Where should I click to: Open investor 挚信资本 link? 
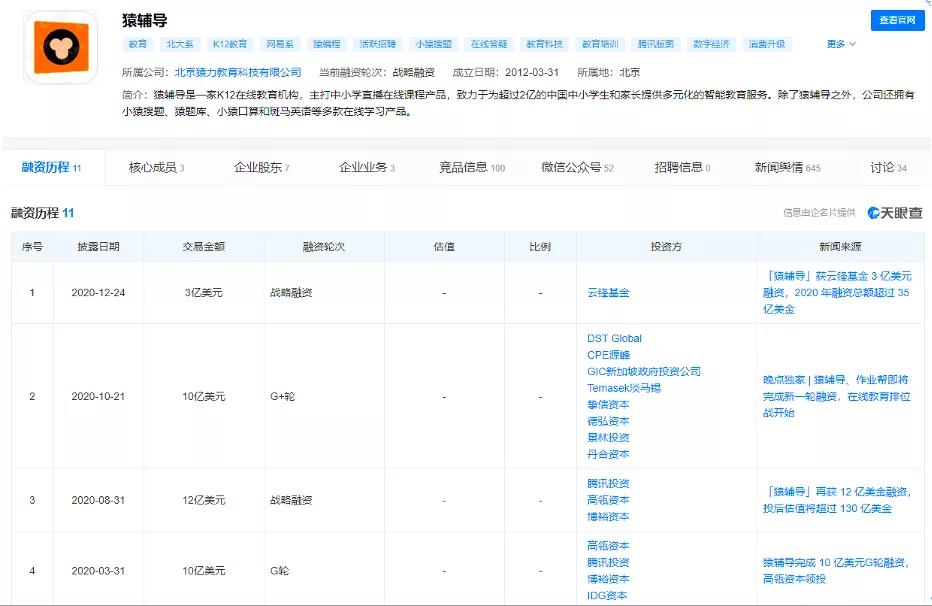(x=608, y=405)
